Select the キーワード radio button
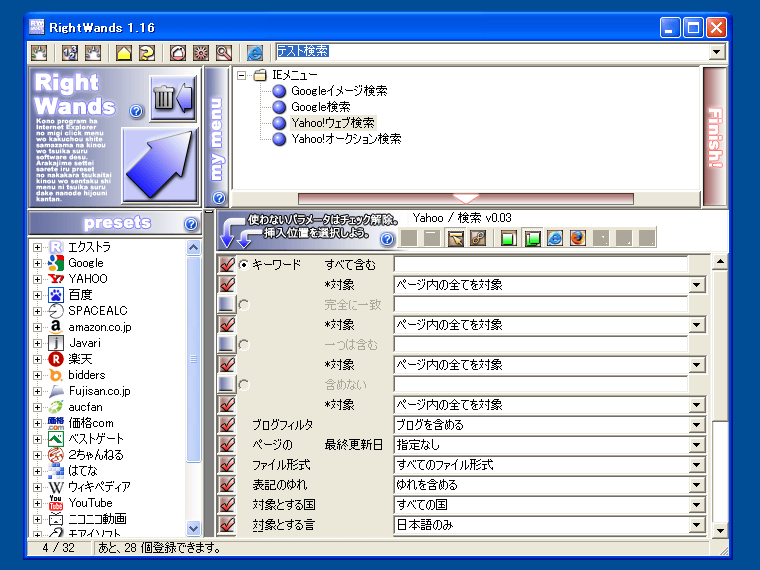 [x=244, y=265]
